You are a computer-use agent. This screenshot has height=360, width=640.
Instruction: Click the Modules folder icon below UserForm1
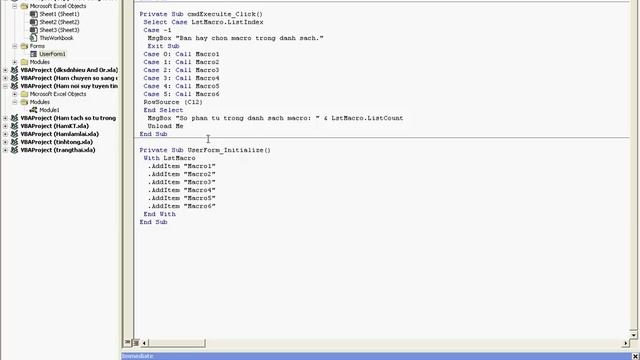point(24,62)
